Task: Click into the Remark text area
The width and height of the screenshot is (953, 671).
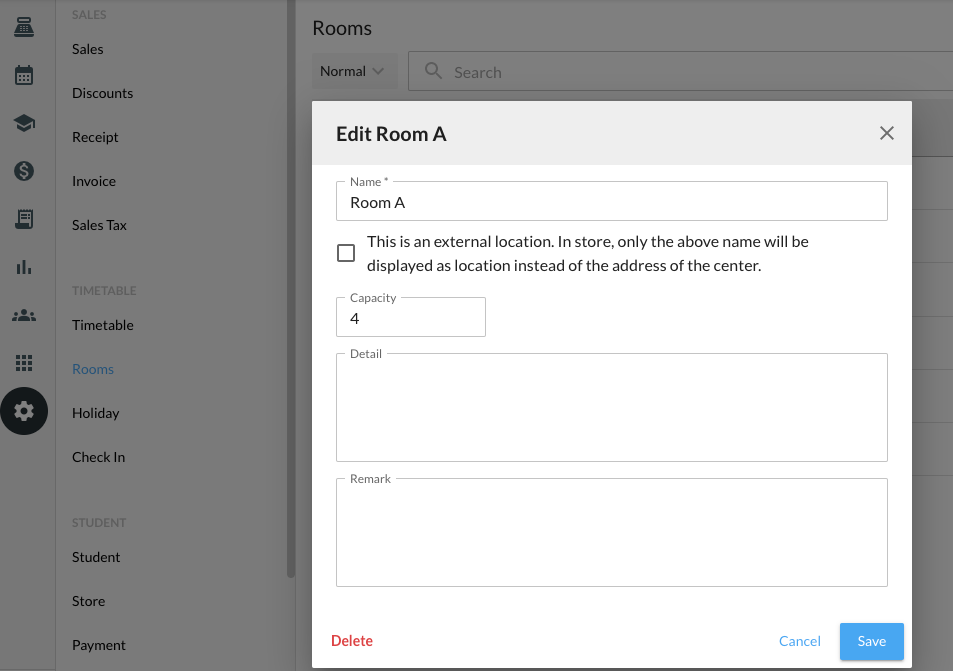Action: (x=611, y=532)
